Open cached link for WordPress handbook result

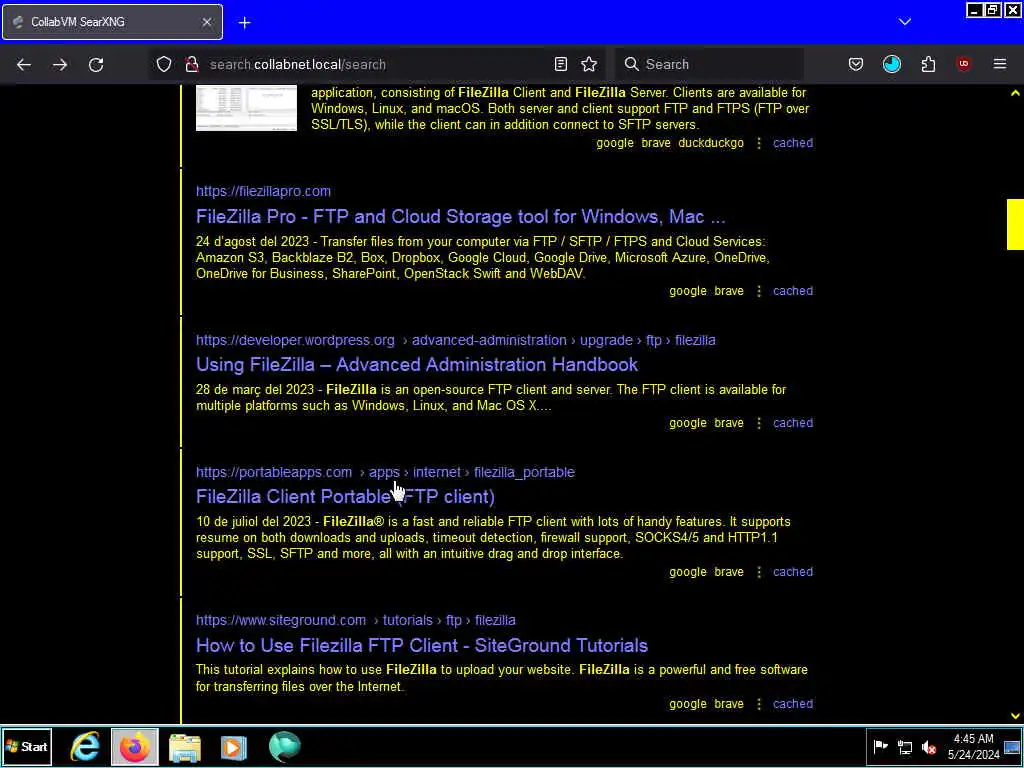pyautogui.click(x=793, y=423)
